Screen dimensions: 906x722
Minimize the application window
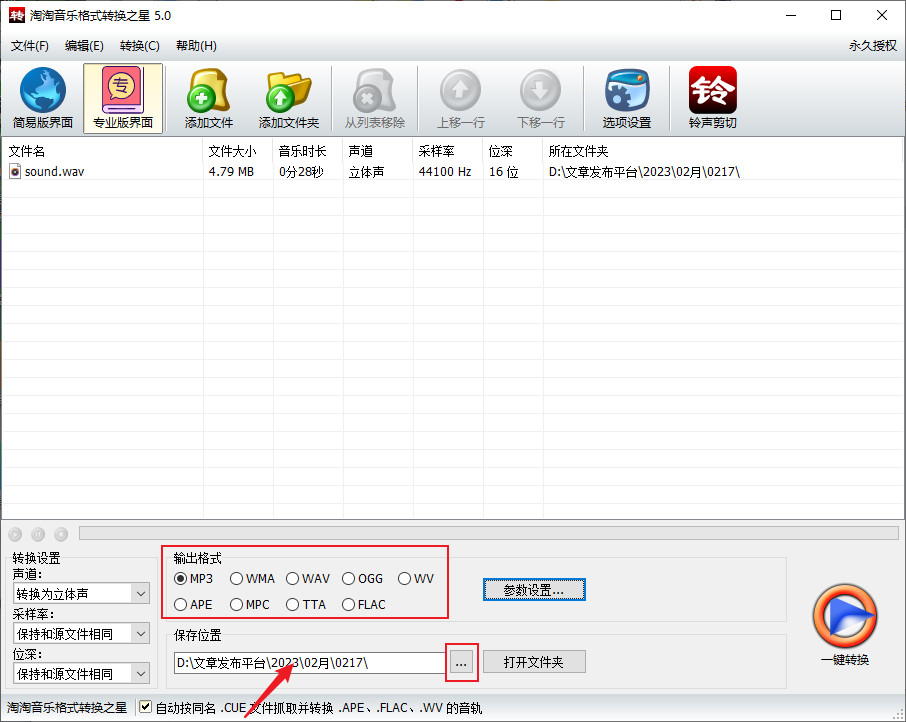coord(791,15)
